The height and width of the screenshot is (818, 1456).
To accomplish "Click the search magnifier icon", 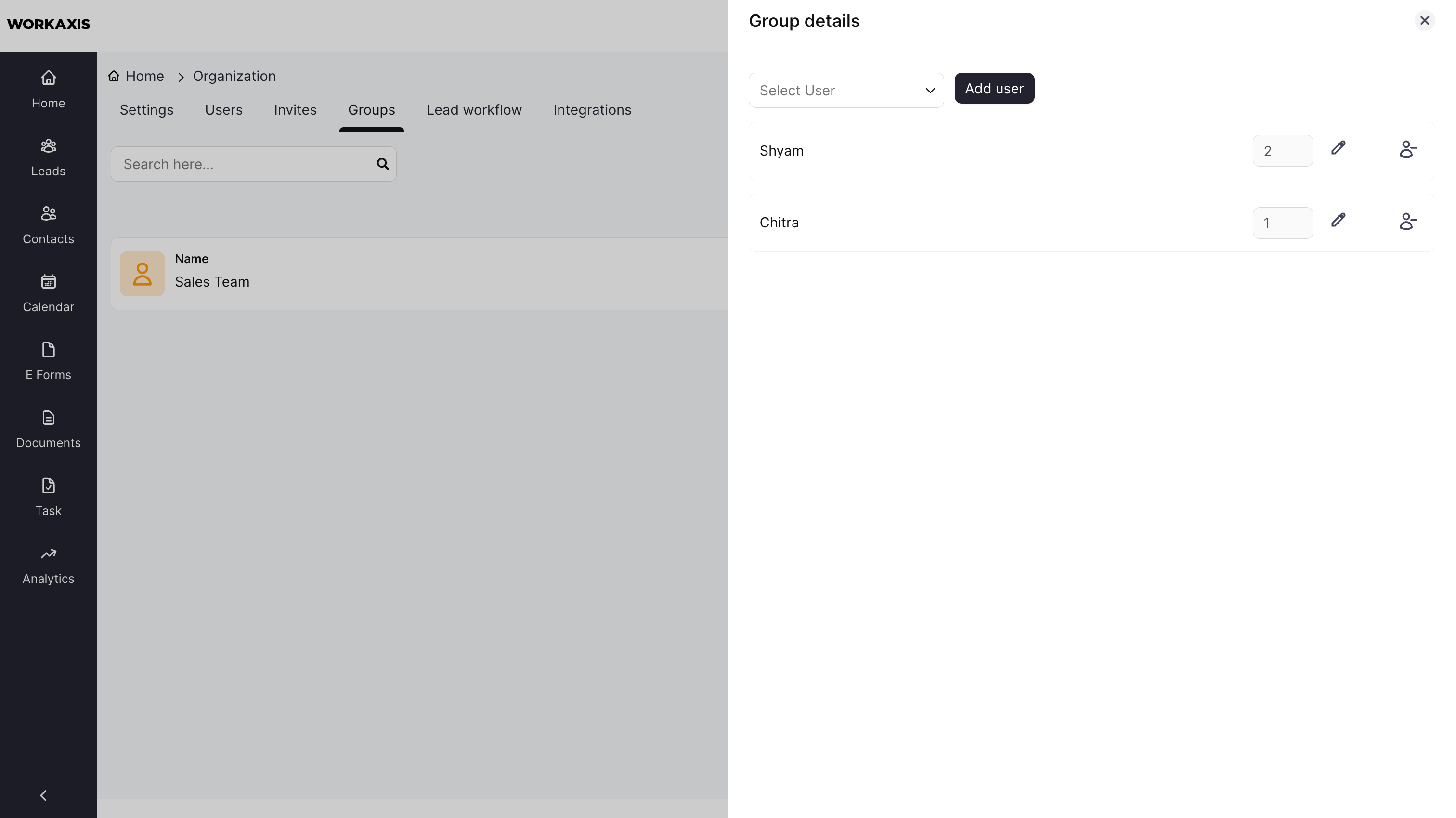I will point(383,164).
